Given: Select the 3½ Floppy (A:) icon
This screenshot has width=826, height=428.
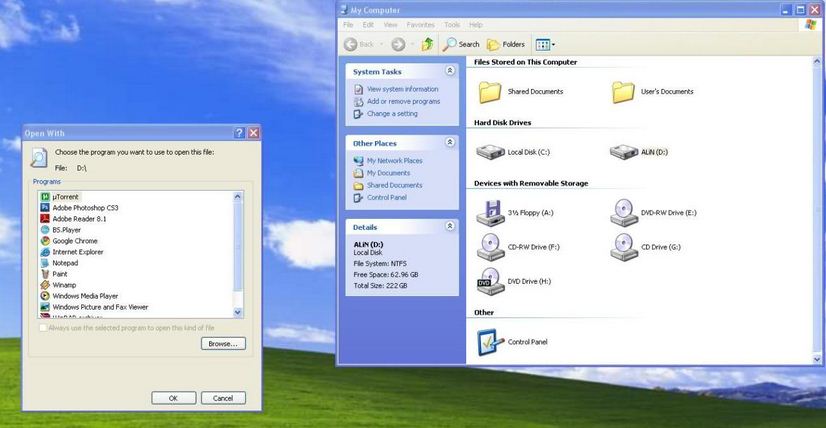Looking at the screenshot, I should pos(490,213).
